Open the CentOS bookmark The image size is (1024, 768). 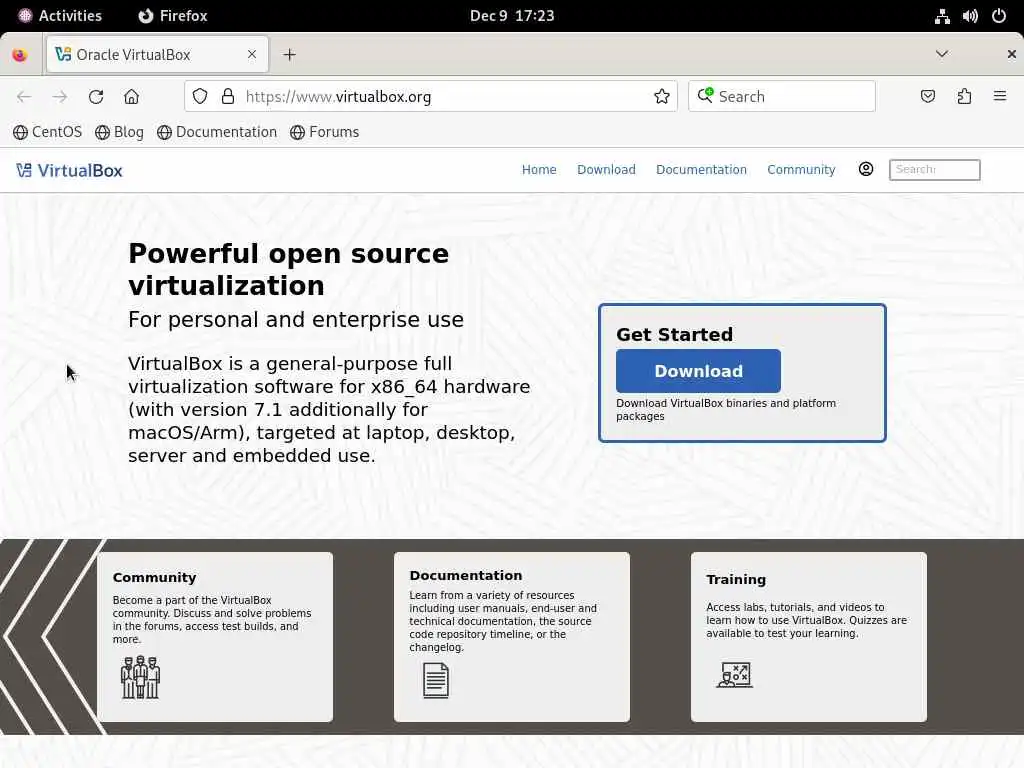point(48,132)
